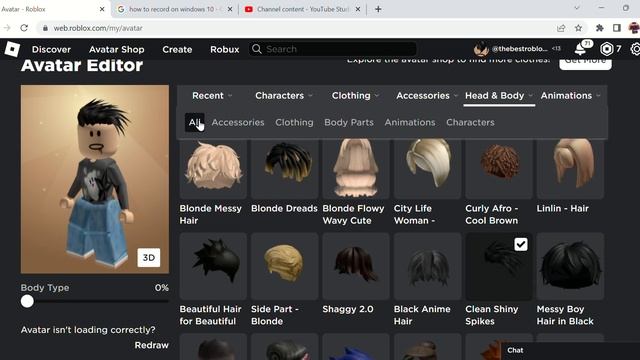
Task: Equip the Linlin - Hair item
Action: coord(570,168)
